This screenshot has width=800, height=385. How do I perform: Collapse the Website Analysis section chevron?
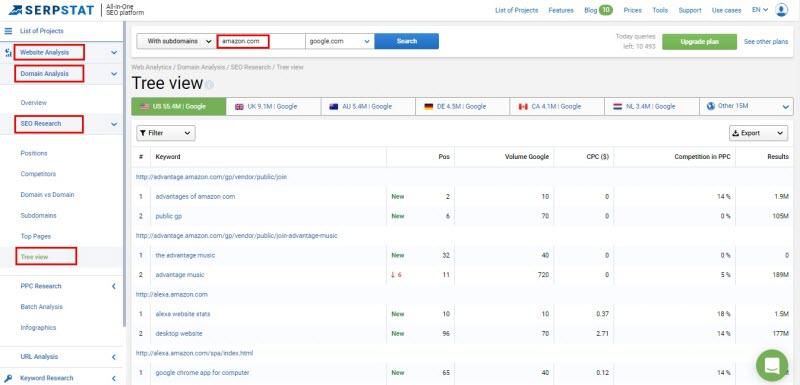[114, 53]
